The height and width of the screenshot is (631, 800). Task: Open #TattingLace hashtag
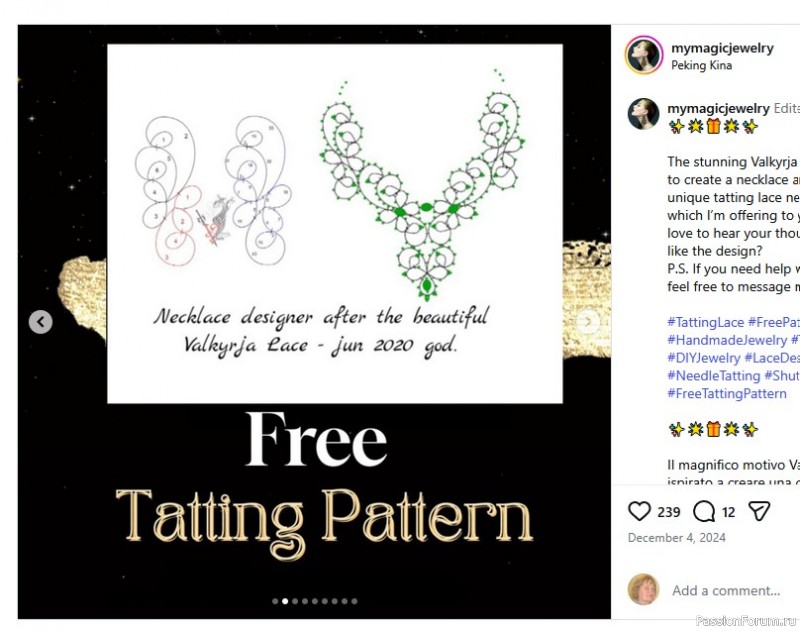pos(706,322)
